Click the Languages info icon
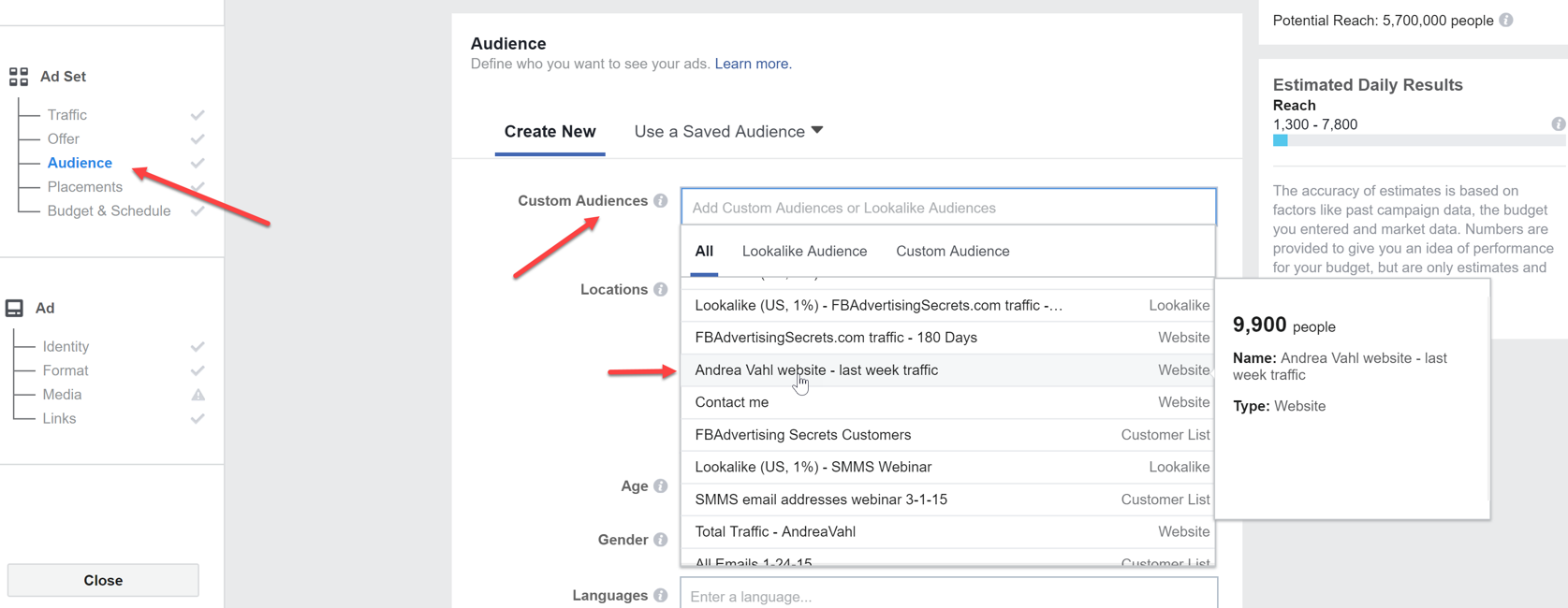1568x608 pixels. (661, 596)
